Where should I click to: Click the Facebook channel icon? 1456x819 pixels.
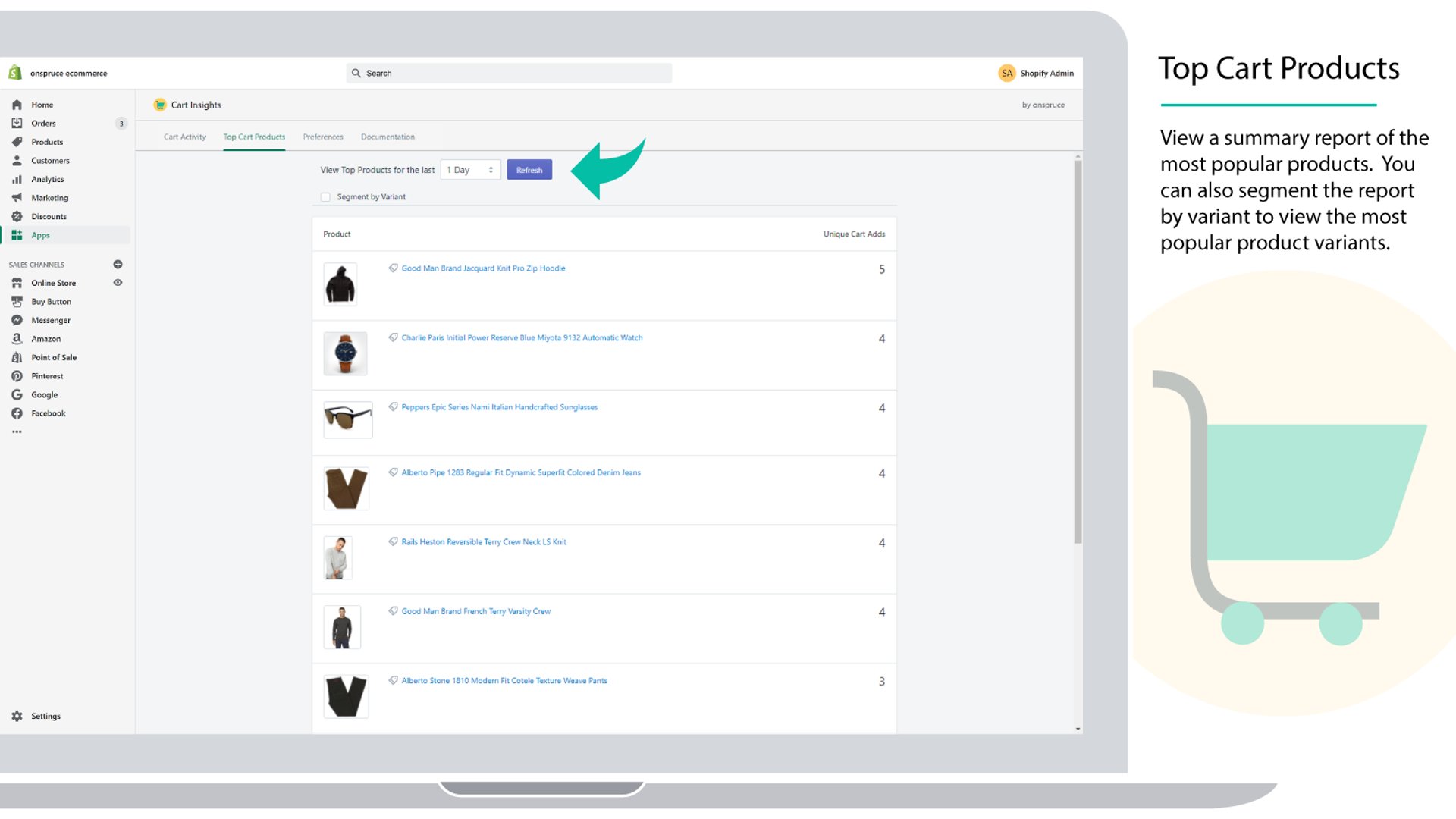[x=17, y=413]
